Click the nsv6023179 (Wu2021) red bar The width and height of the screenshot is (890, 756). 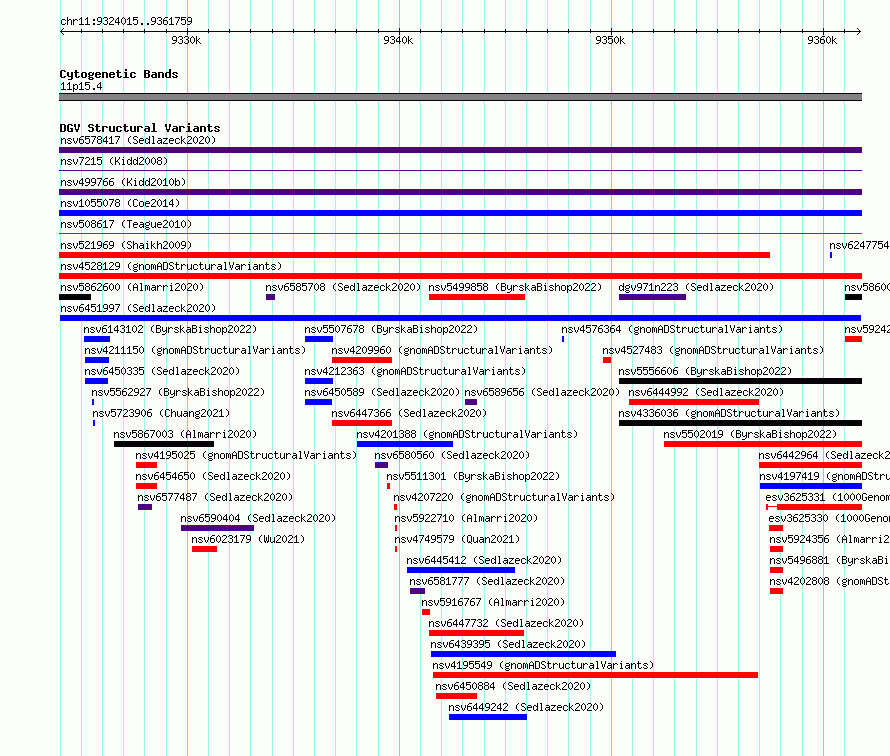tap(204, 549)
